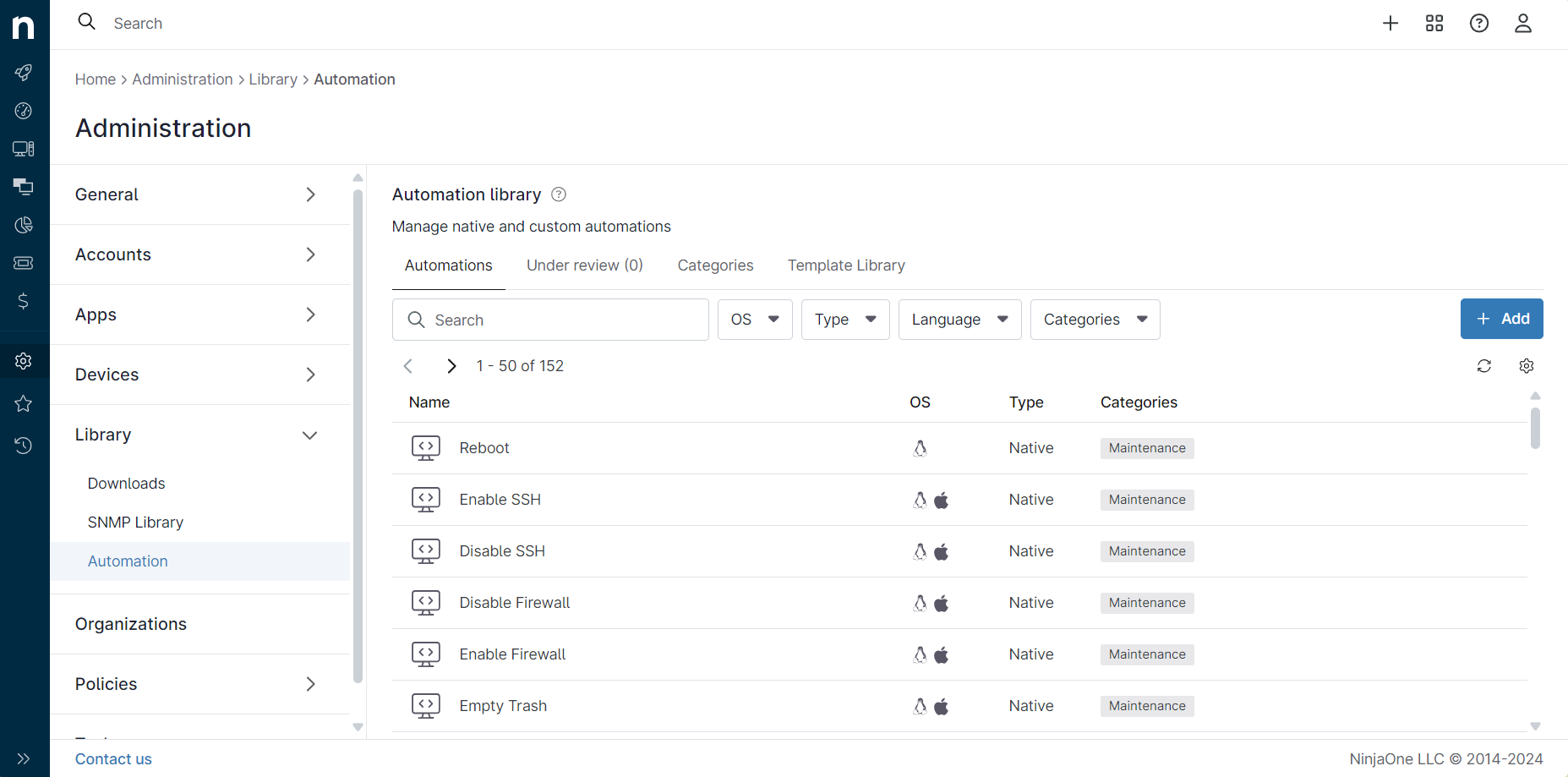The width and height of the screenshot is (1568, 777).
Task: Open the help question mark icon
Action: tap(1478, 23)
